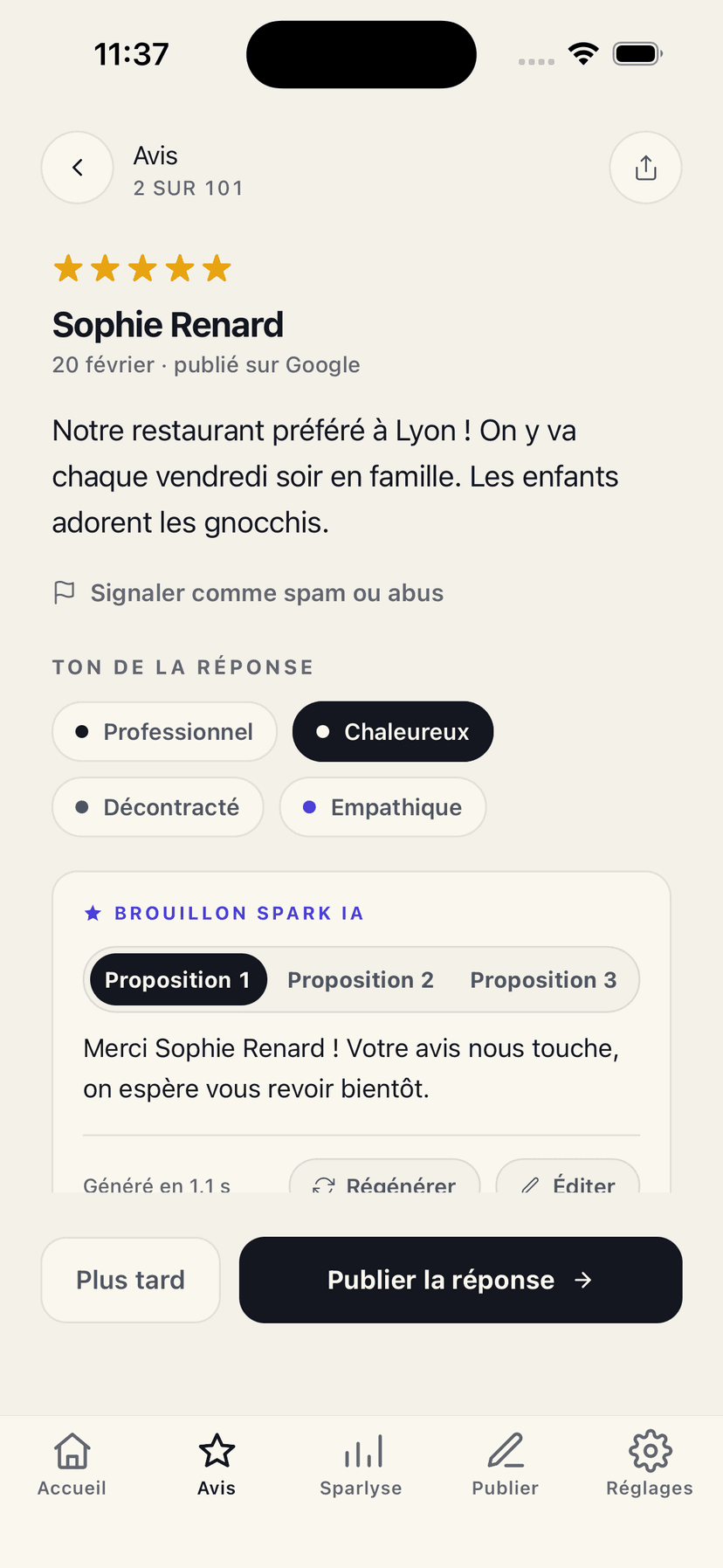This screenshot has height=1568, width=723.
Task: Choose the Professionnel tone chip
Action: (165, 732)
